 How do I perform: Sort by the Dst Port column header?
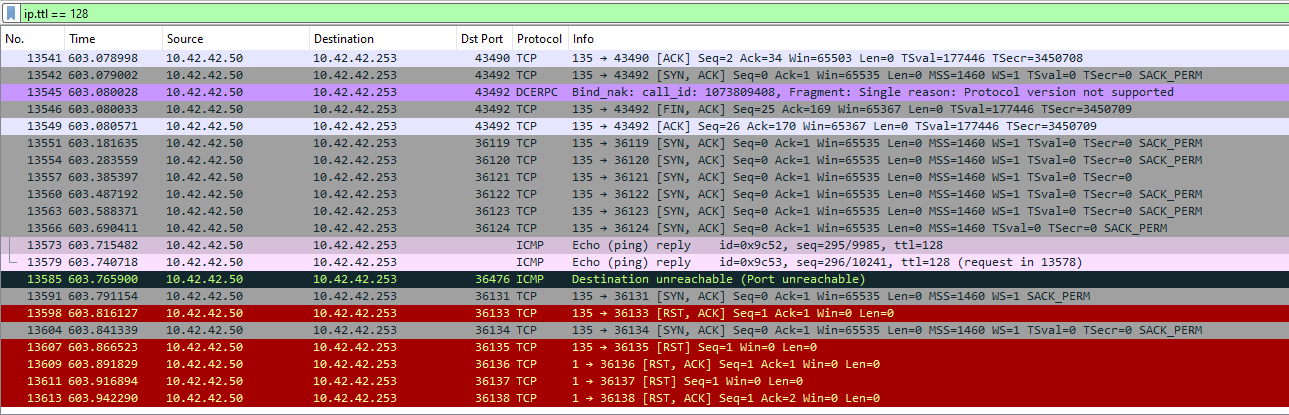point(485,39)
